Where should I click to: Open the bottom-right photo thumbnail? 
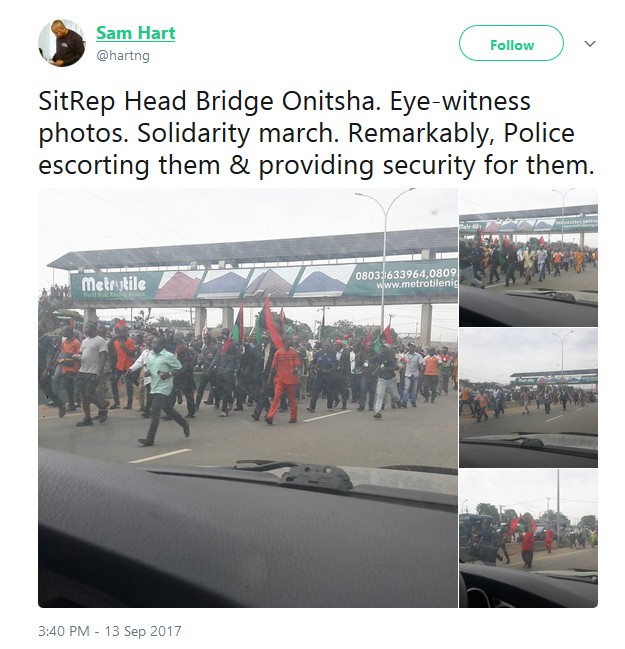528,538
